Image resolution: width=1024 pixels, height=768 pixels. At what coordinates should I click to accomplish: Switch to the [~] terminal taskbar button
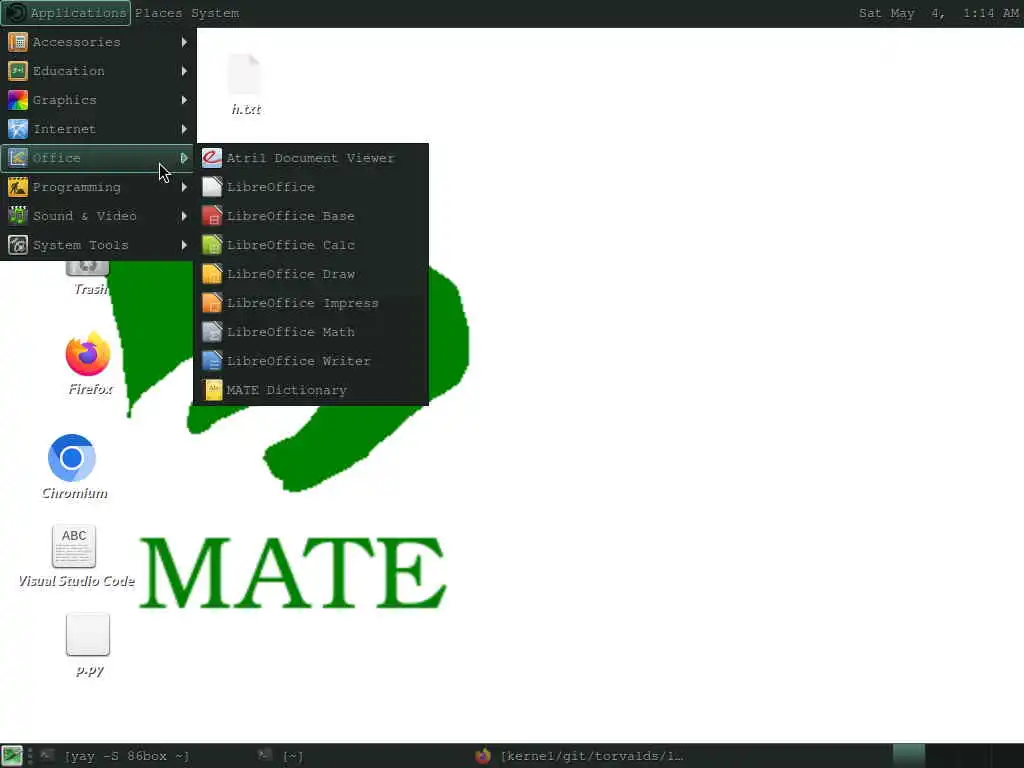click(x=362, y=756)
